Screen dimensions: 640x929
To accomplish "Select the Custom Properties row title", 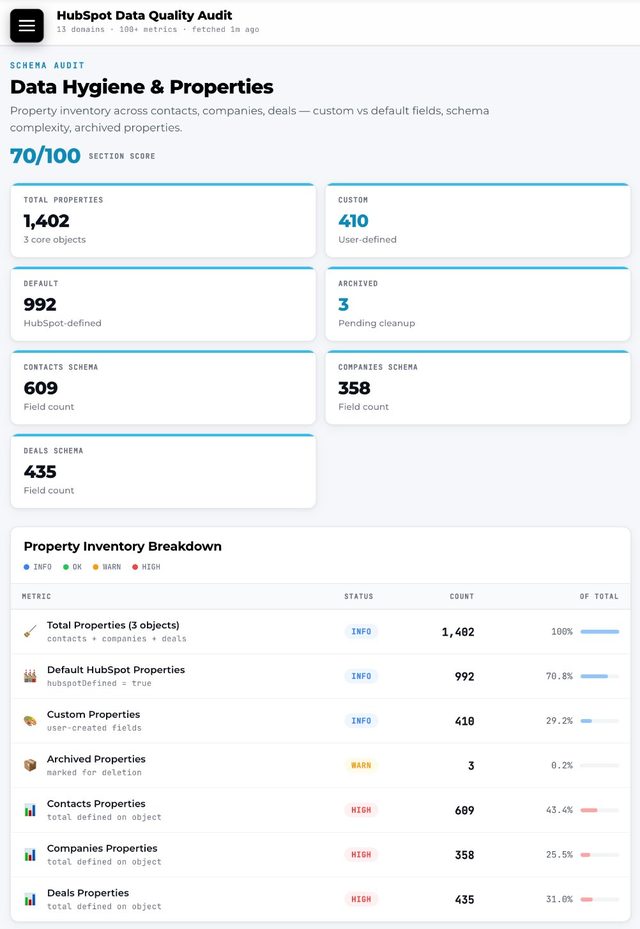I will [94, 715].
